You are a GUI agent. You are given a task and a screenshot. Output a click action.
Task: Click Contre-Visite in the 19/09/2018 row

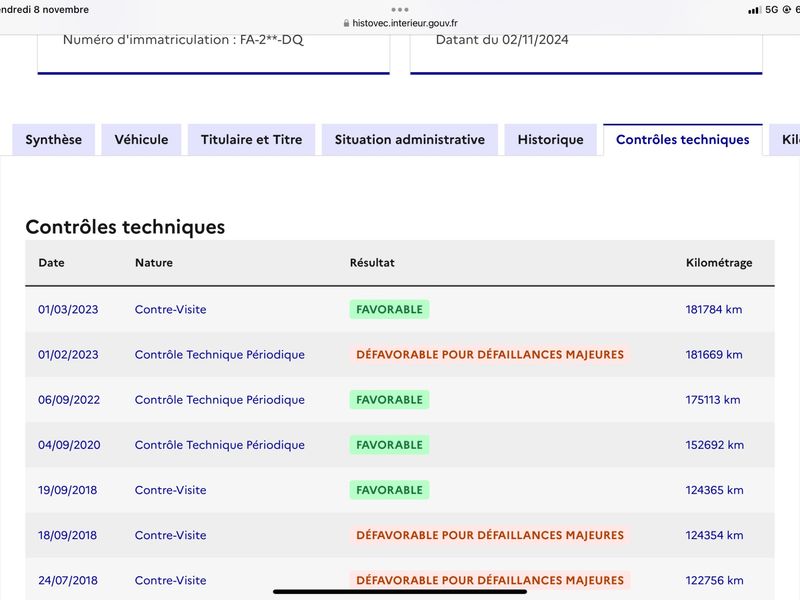pyautogui.click(x=170, y=490)
